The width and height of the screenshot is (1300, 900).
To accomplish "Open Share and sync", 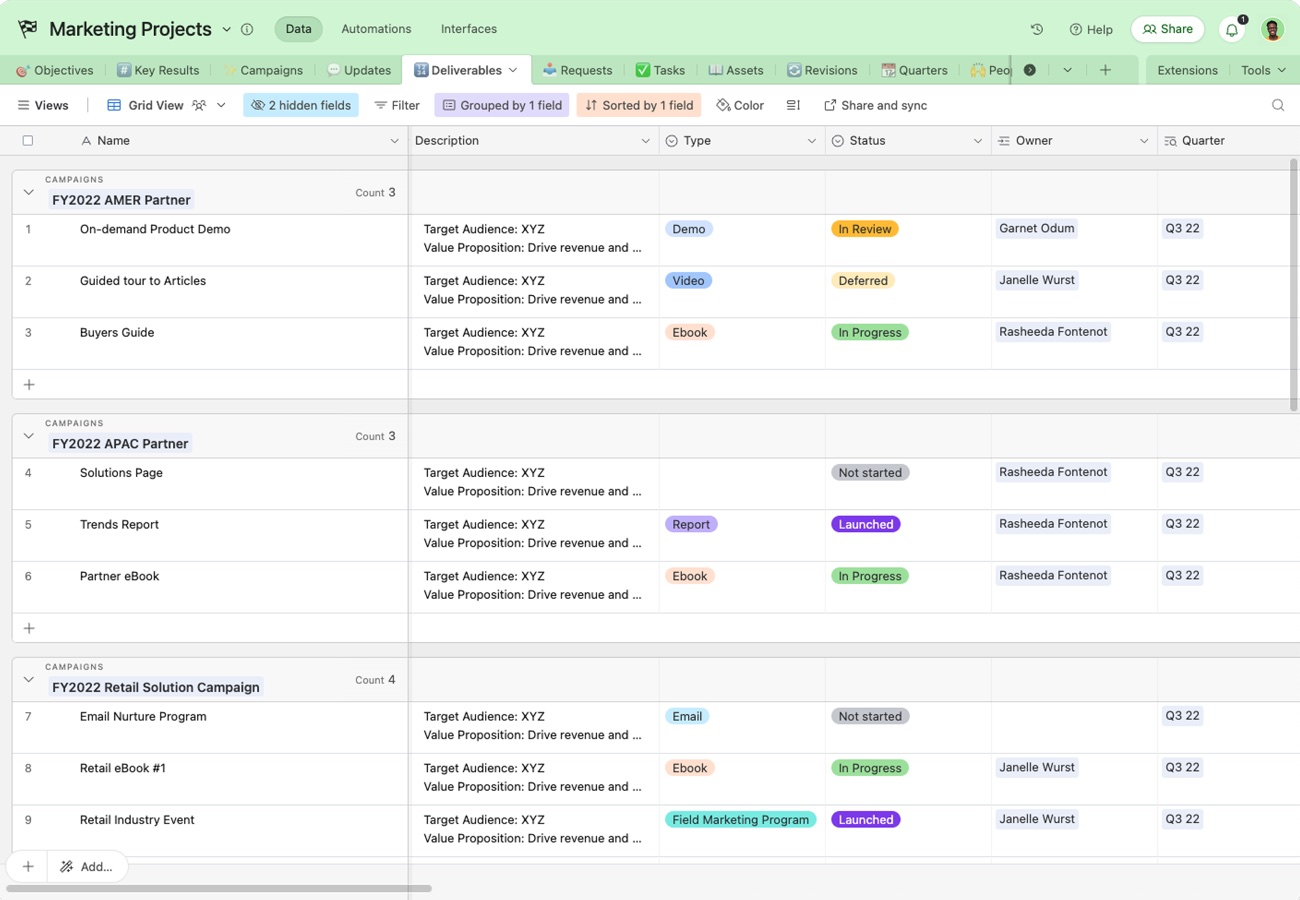I will click(x=875, y=105).
